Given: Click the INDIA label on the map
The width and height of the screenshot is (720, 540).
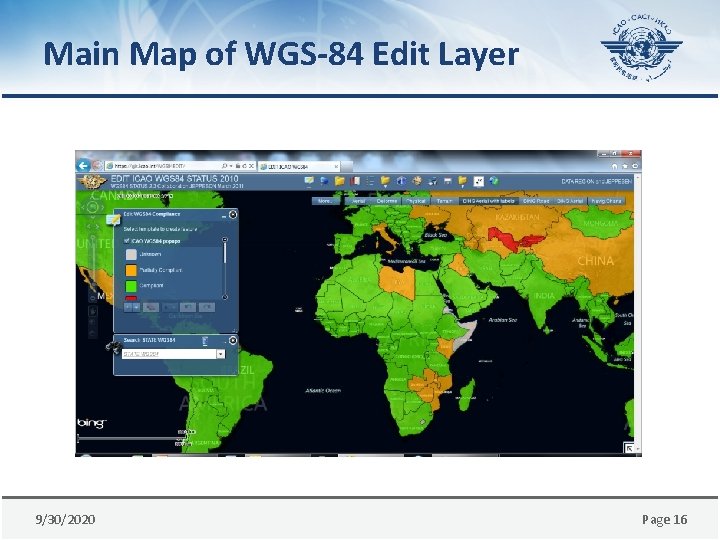Looking at the screenshot, I should coord(544,296).
